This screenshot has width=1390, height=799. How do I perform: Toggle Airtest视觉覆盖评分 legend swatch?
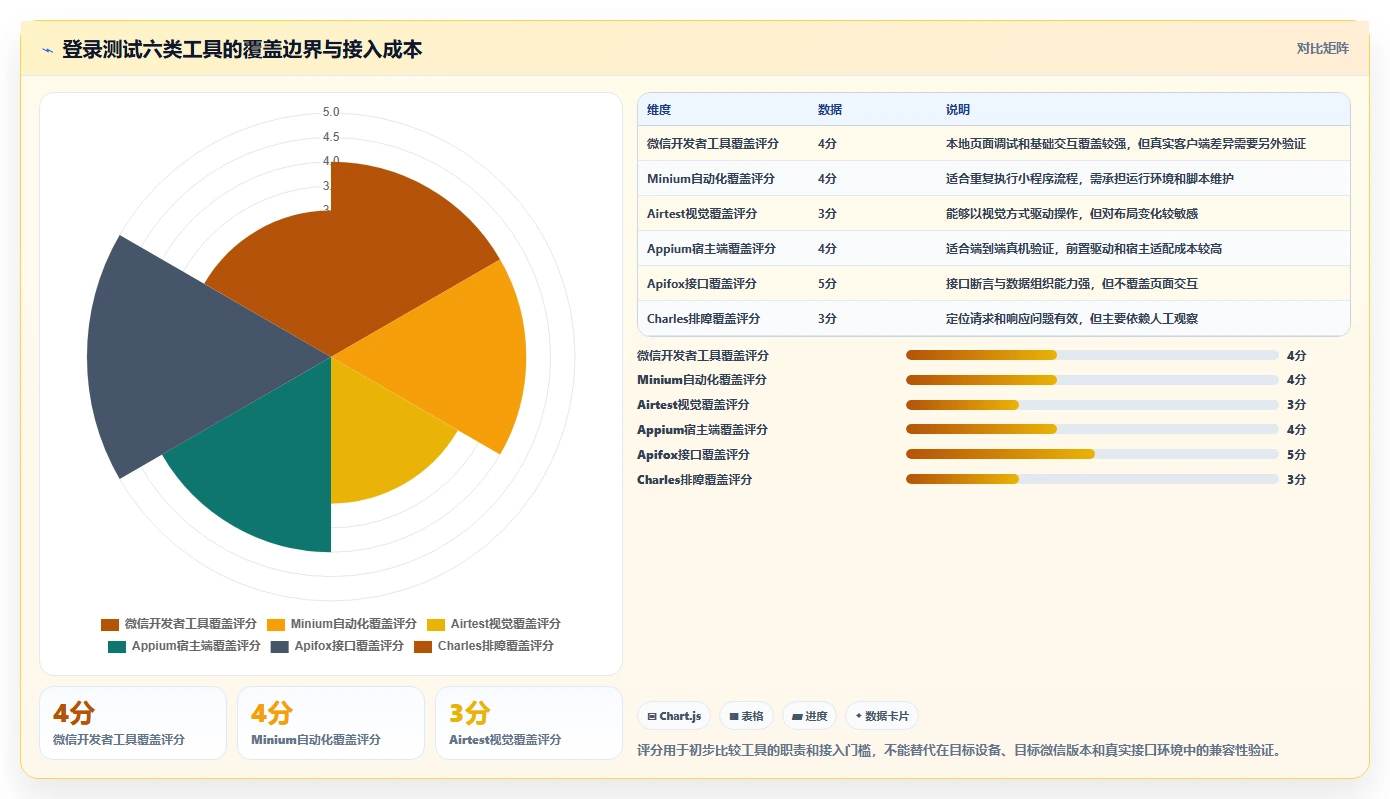point(436,624)
